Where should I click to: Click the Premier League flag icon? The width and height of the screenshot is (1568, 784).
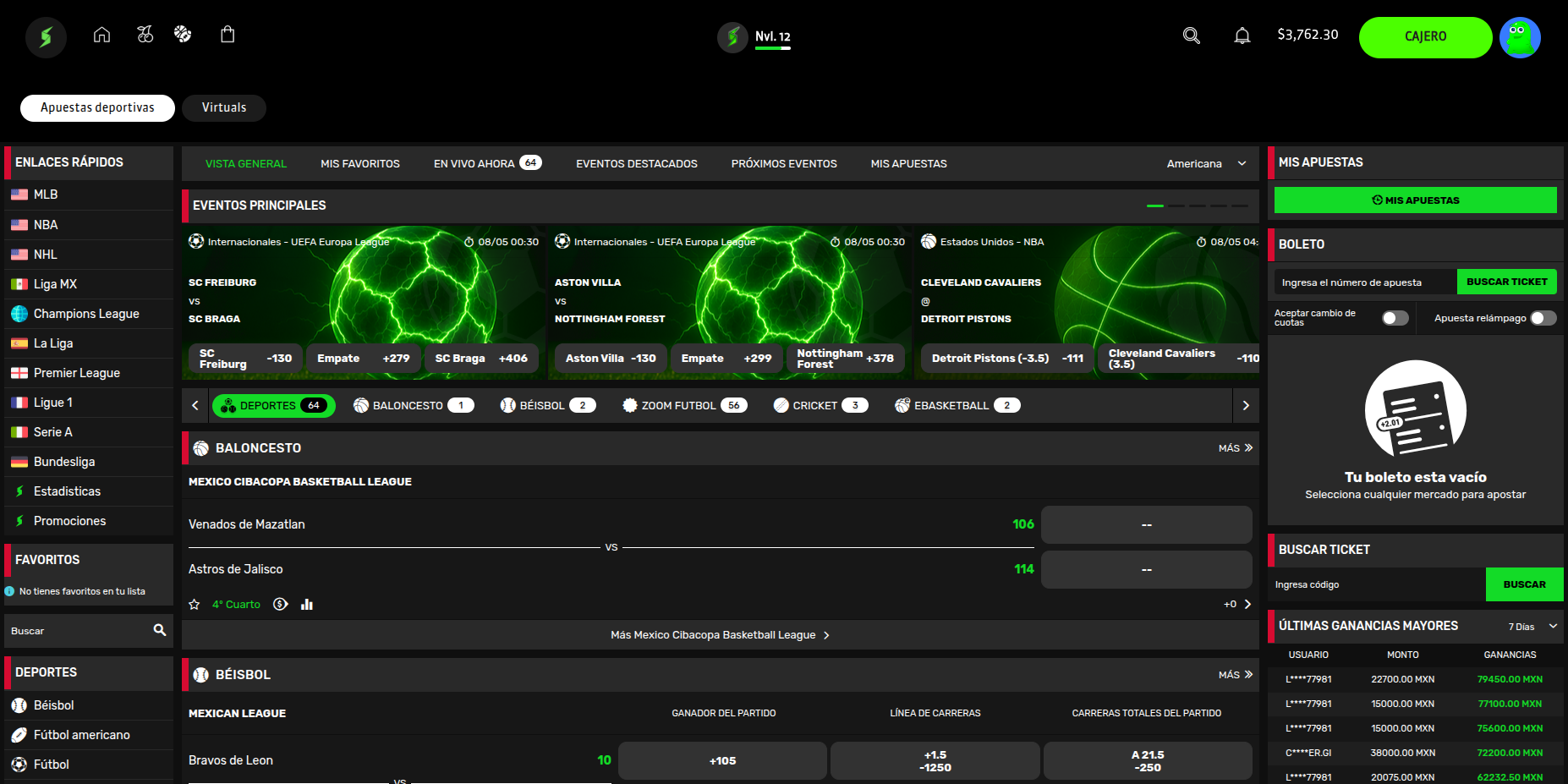pyautogui.click(x=19, y=373)
